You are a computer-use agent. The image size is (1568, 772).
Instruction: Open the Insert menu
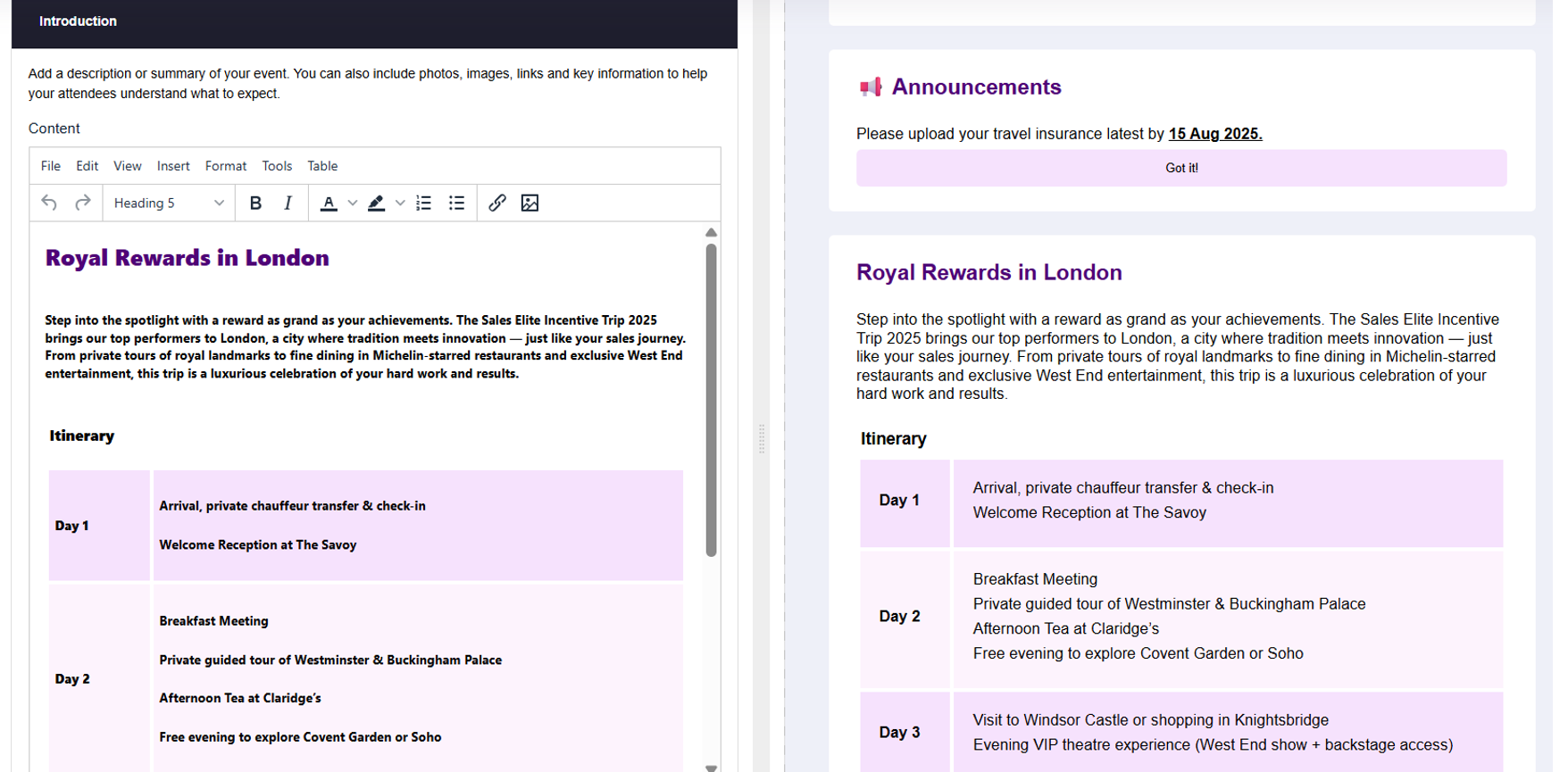[x=173, y=166]
